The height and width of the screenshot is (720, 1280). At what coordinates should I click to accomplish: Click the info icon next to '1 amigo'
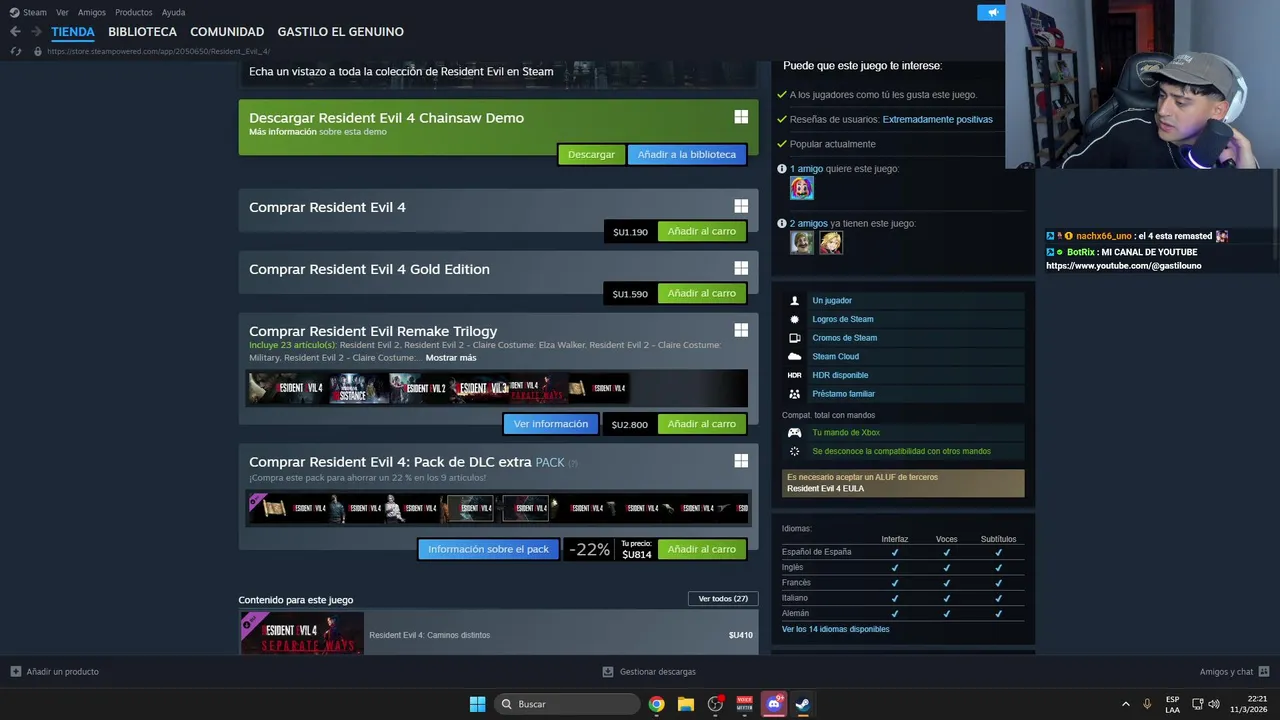pyautogui.click(x=782, y=169)
